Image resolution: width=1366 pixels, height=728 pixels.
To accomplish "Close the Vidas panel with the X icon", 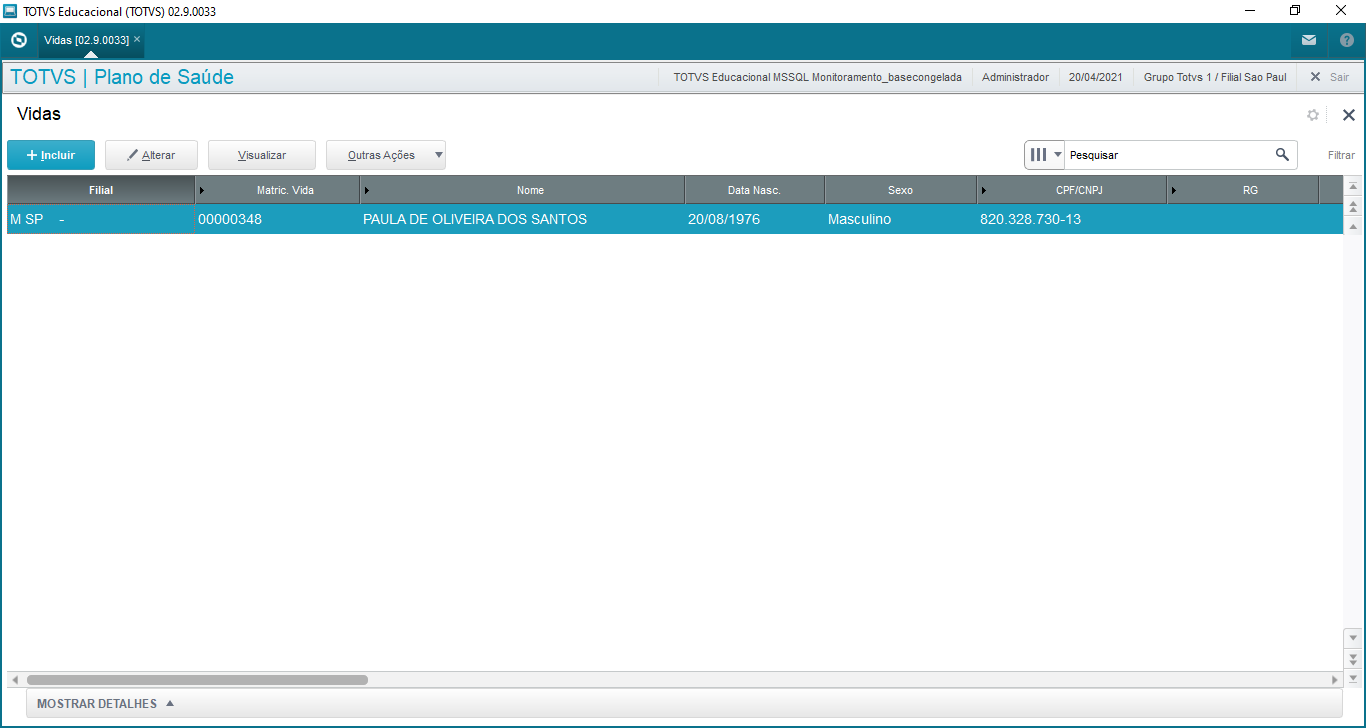I will [x=1348, y=115].
